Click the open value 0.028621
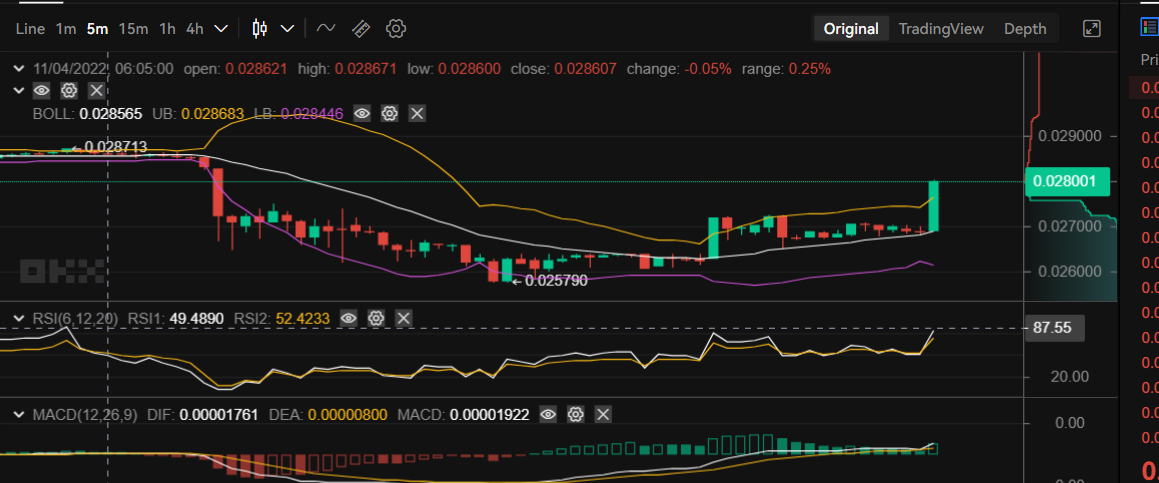The image size is (1159, 483). click(256, 69)
